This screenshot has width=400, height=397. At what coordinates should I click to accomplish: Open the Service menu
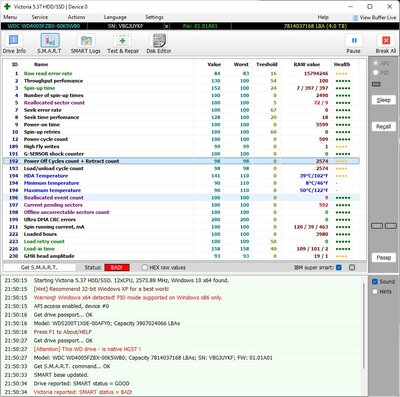point(40,17)
